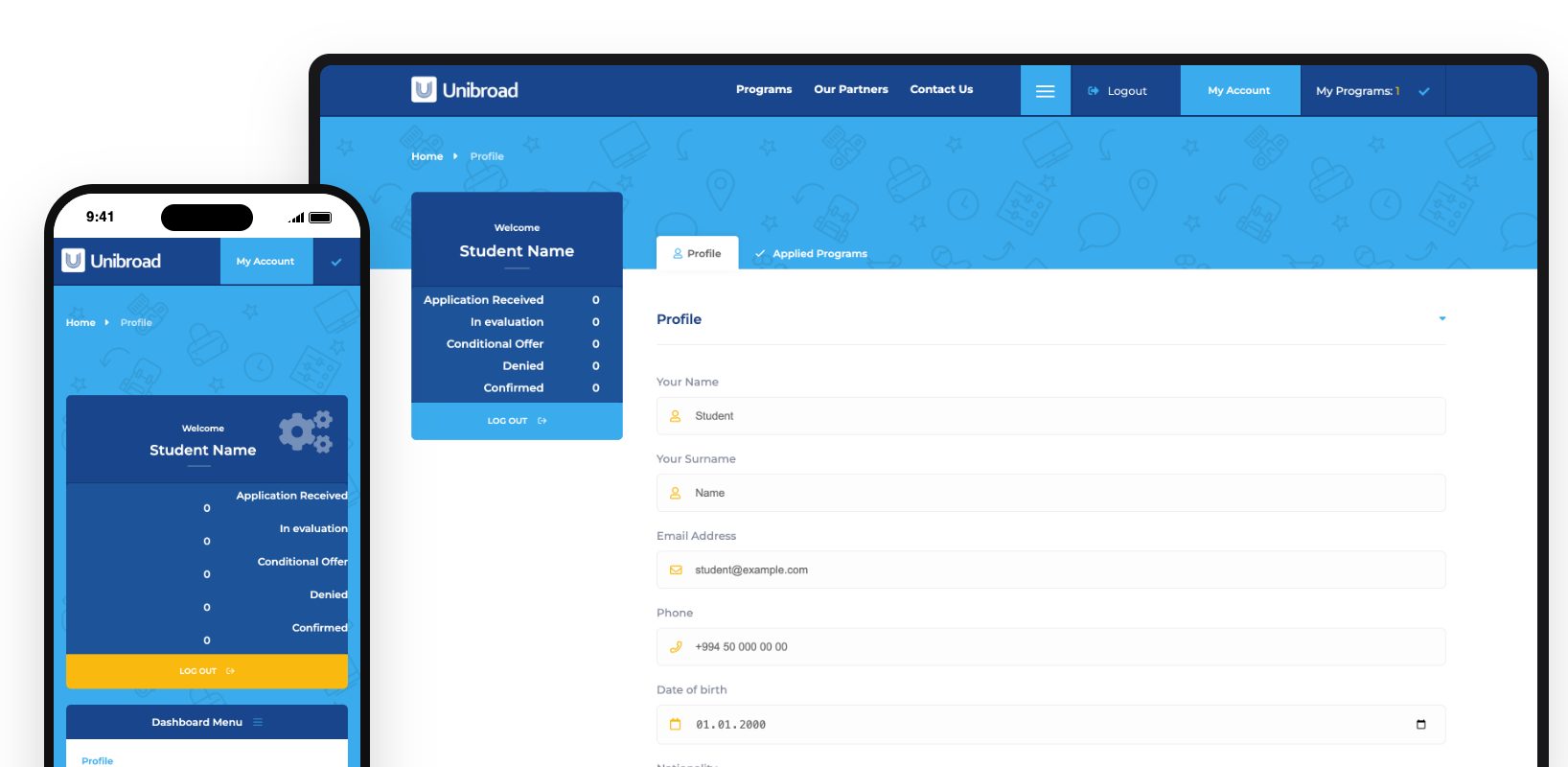
Task: Tap Home breadcrumb on the phone
Action: point(81,322)
